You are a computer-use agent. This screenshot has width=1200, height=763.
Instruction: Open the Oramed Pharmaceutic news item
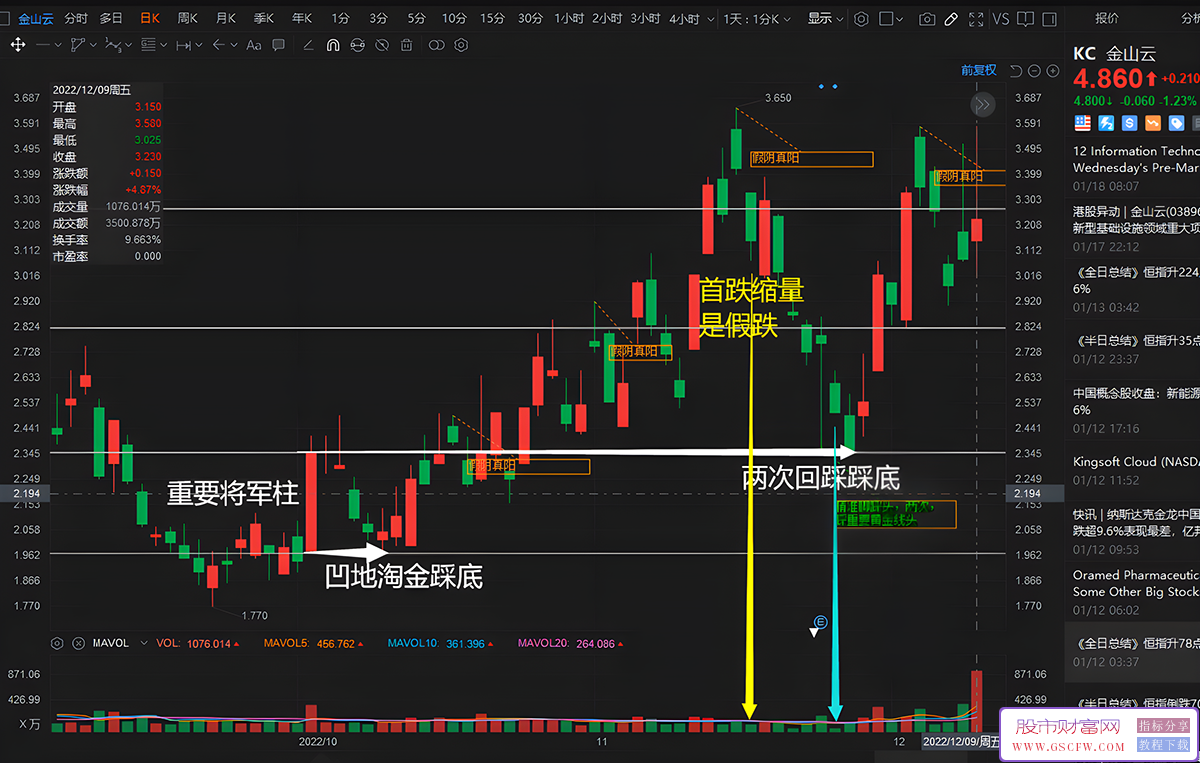click(x=1136, y=591)
